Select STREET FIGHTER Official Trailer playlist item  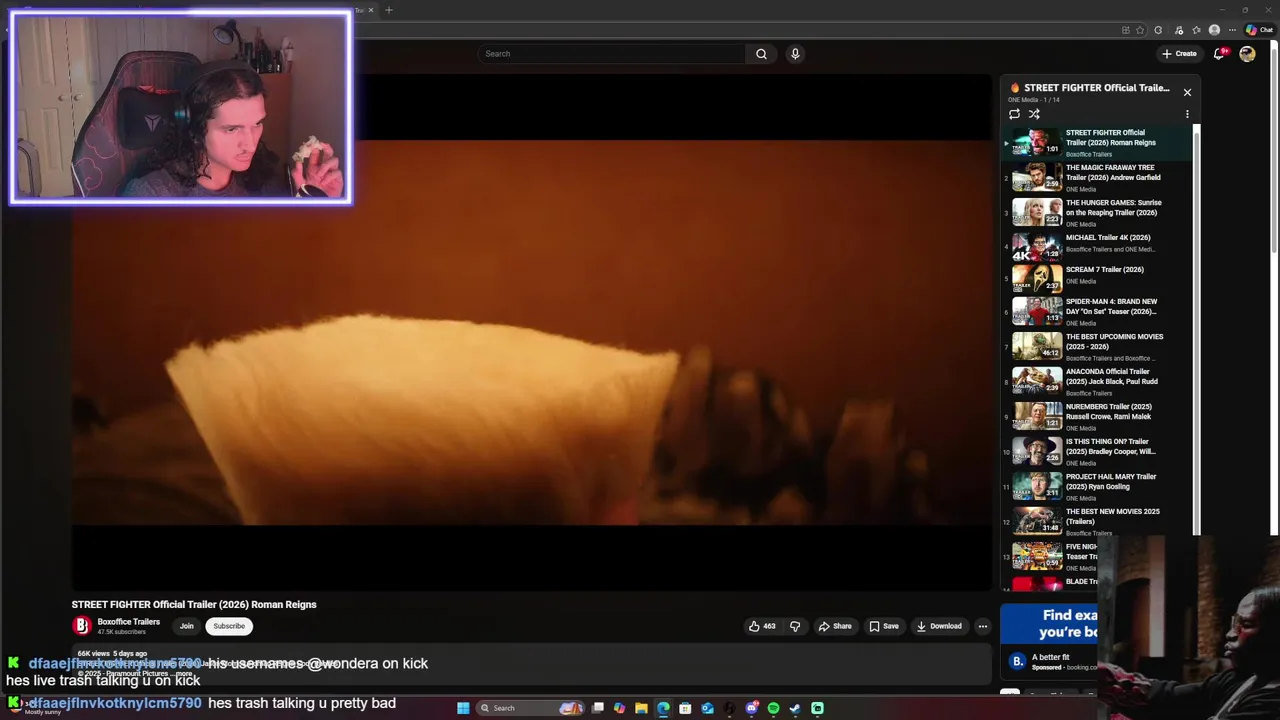tap(1099, 143)
